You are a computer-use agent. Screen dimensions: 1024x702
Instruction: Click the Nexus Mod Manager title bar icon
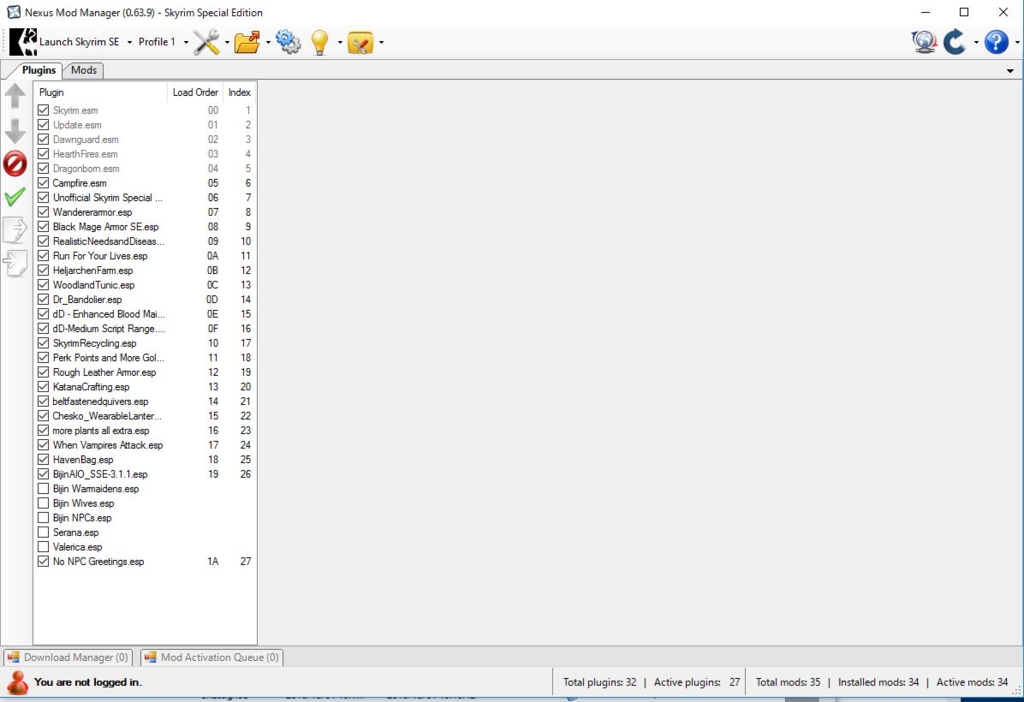pyautogui.click(x=13, y=12)
